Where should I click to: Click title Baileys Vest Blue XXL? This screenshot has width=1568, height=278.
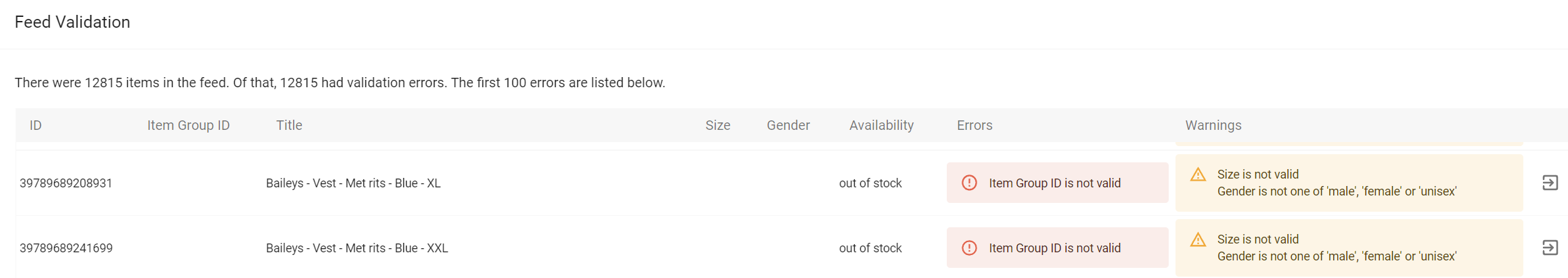pyautogui.click(x=357, y=248)
